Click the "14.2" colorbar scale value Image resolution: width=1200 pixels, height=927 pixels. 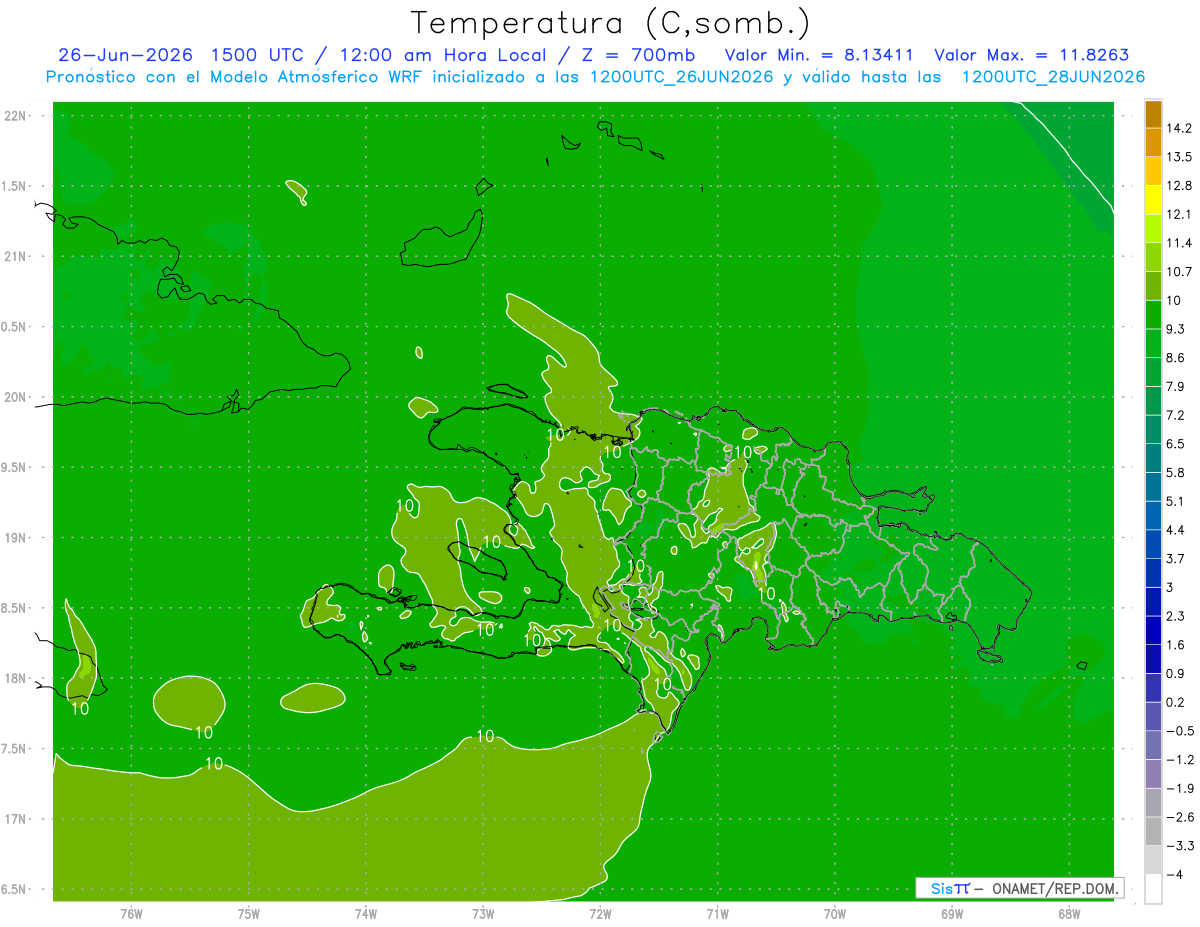[1178, 128]
